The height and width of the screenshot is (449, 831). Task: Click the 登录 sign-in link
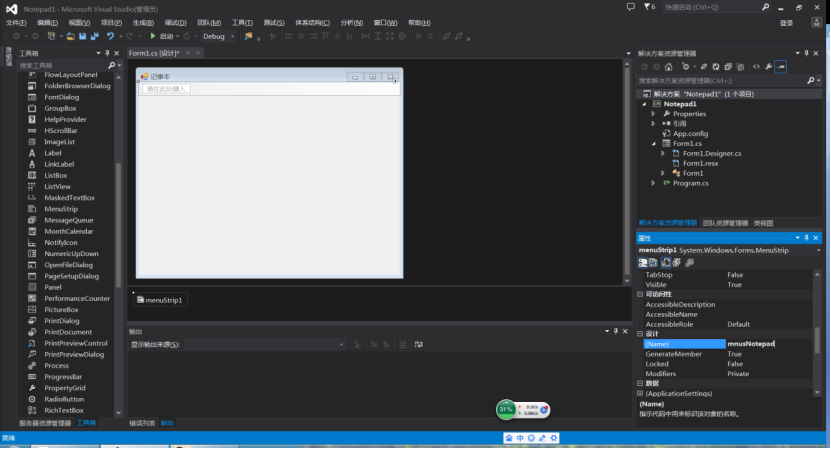786,23
